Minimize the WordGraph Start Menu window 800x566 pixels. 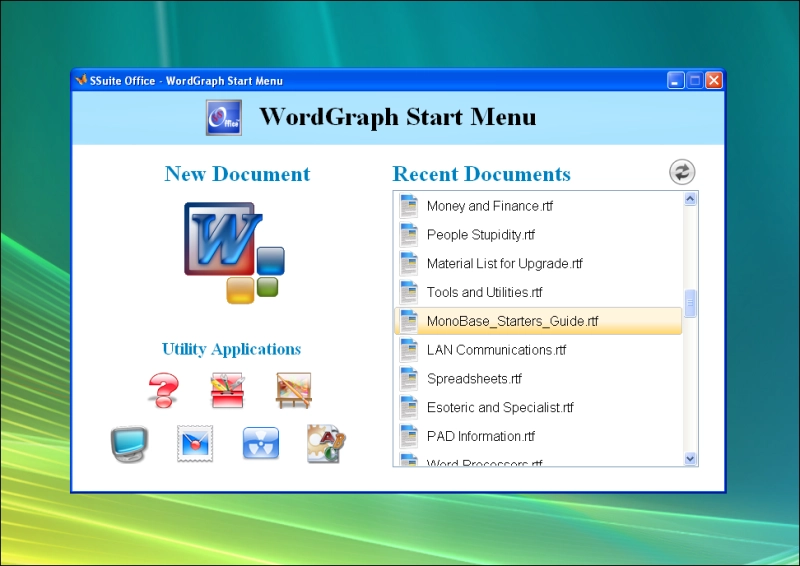676,81
